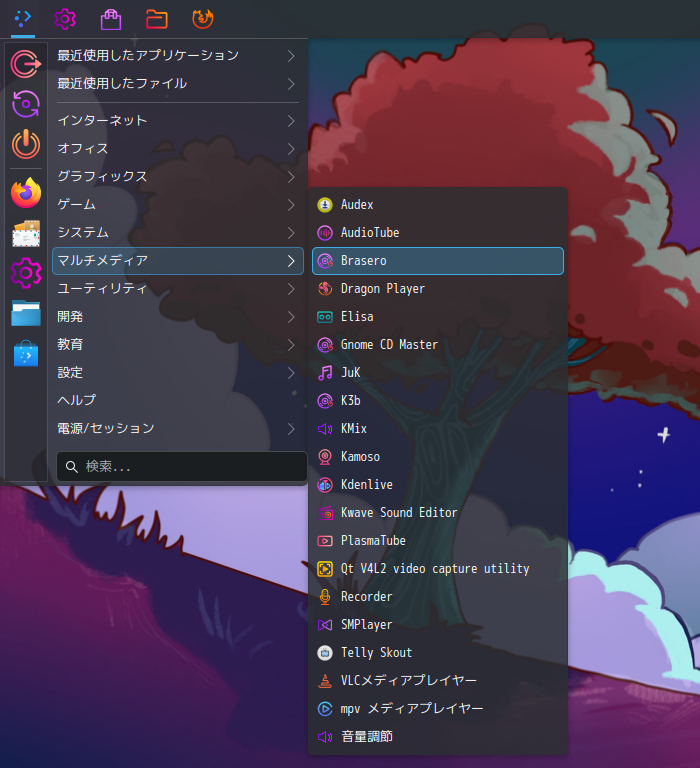Click the shopping bag icon on the top panel
Image resolution: width=700 pixels, height=768 pixels.
tap(111, 20)
